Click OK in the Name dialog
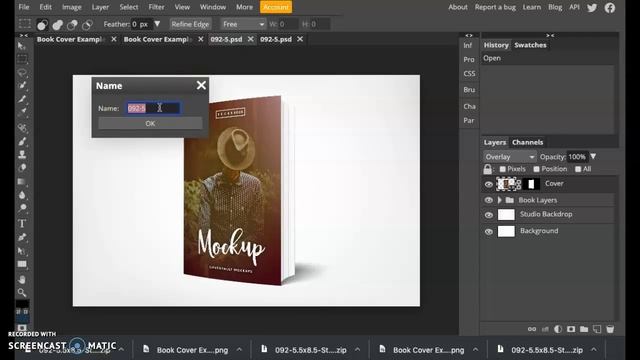The width and height of the screenshot is (640, 360). click(150, 123)
